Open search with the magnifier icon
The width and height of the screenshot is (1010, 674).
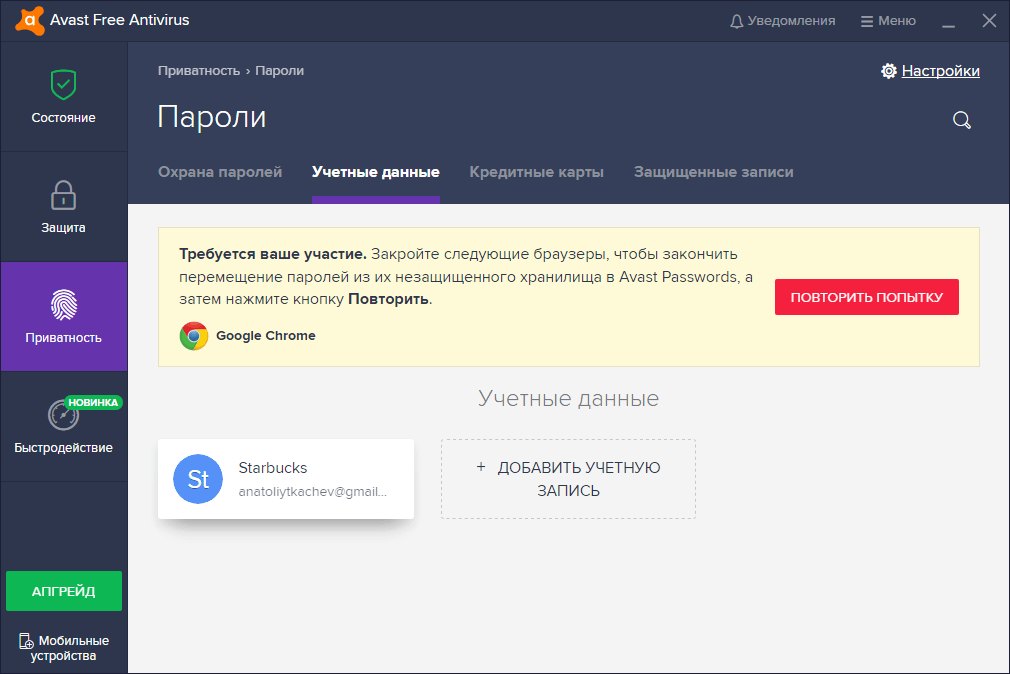click(x=961, y=120)
